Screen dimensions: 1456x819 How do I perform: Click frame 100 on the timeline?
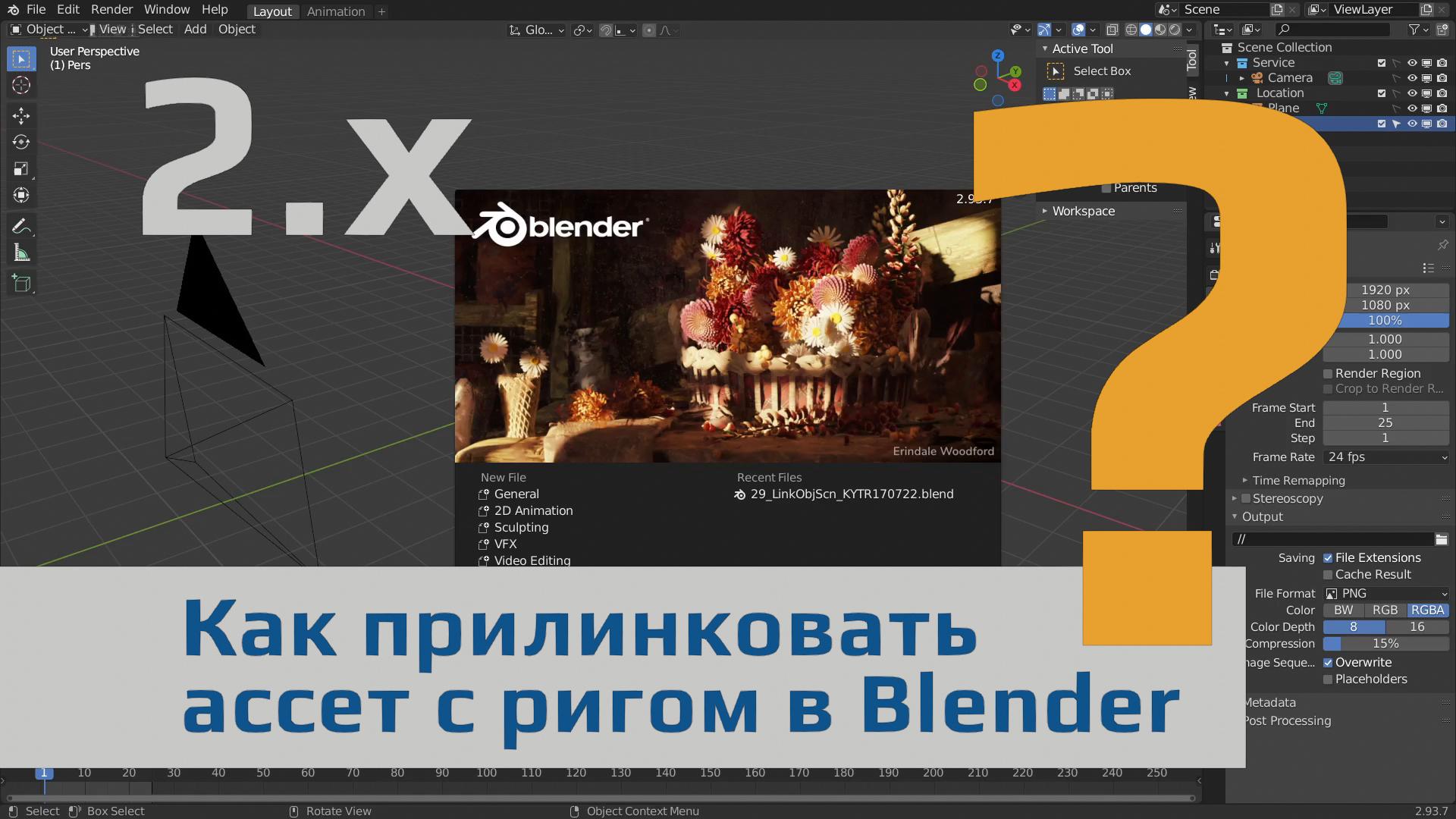click(486, 773)
